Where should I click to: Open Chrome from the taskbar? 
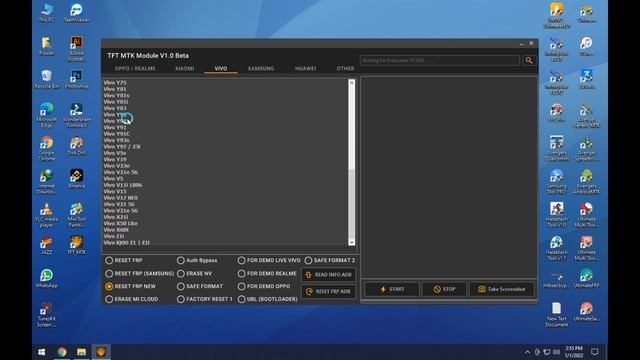coord(62,352)
